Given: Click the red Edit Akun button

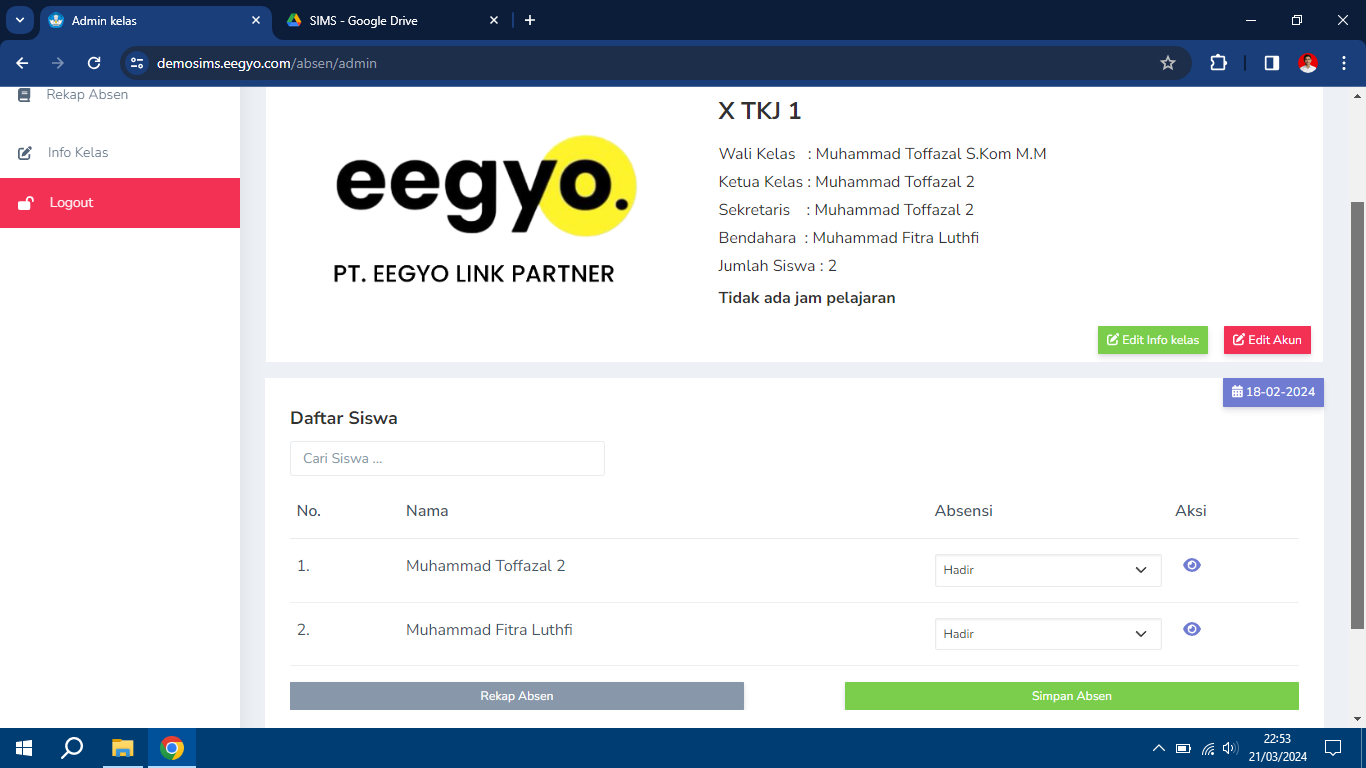Looking at the screenshot, I should 1266,340.
